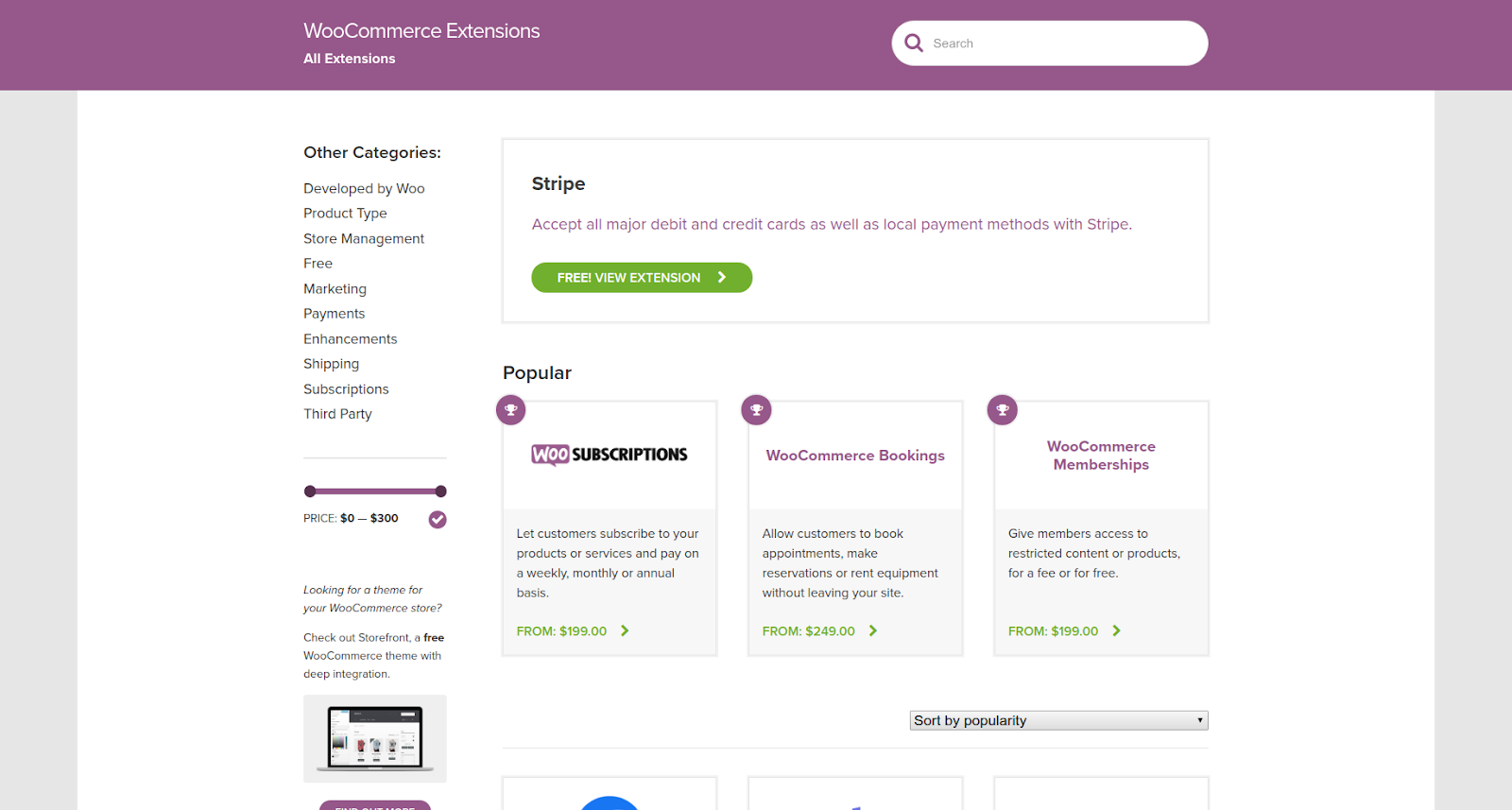This screenshot has width=1512, height=810.
Task: Click the WooCommerce Extensions header title
Action: pyautogui.click(x=421, y=31)
